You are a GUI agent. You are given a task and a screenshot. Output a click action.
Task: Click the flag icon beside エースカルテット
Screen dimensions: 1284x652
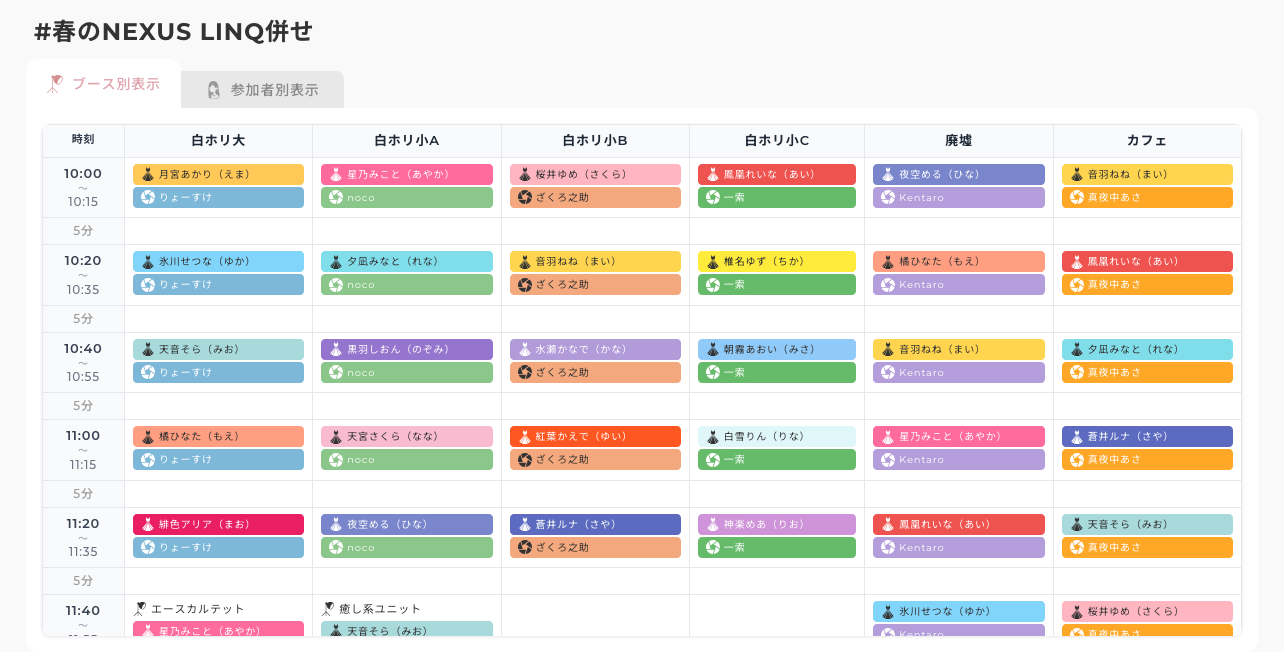click(140, 609)
